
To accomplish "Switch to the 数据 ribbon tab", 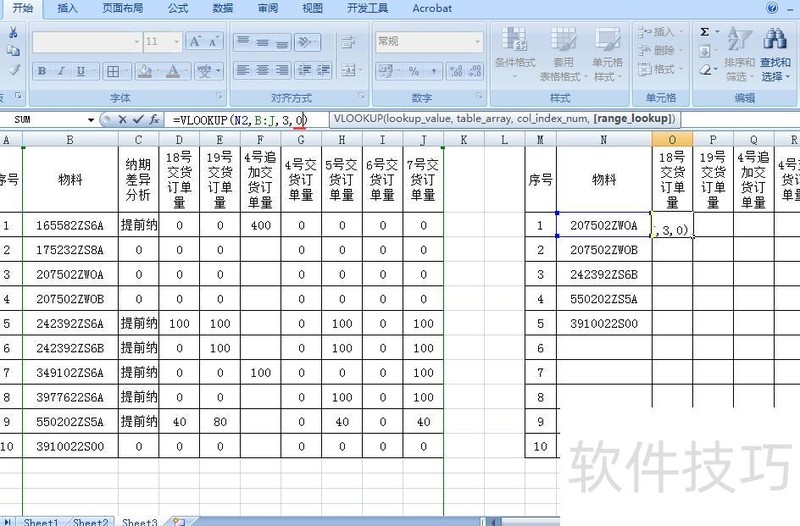I will [x=223, y=8].
